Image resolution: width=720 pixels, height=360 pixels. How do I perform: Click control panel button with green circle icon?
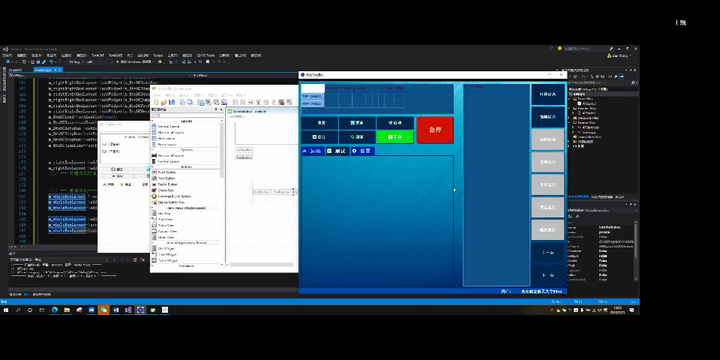(x=357, y=137)
